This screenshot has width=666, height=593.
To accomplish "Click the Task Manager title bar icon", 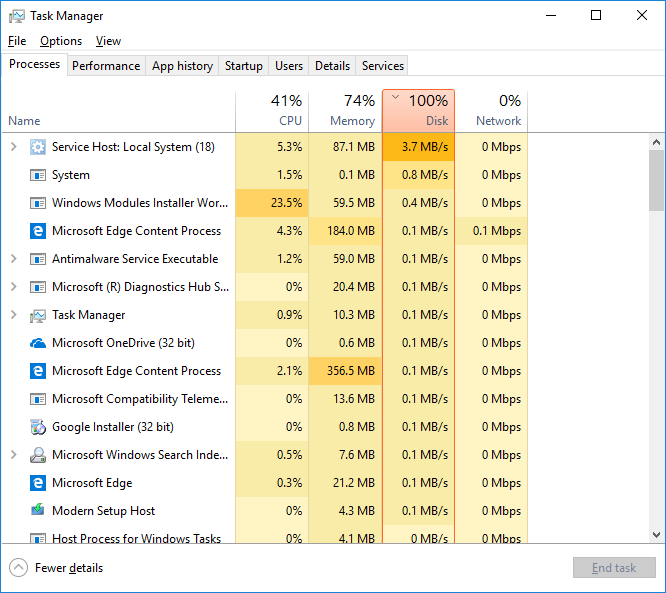I will tap(17, 16).
